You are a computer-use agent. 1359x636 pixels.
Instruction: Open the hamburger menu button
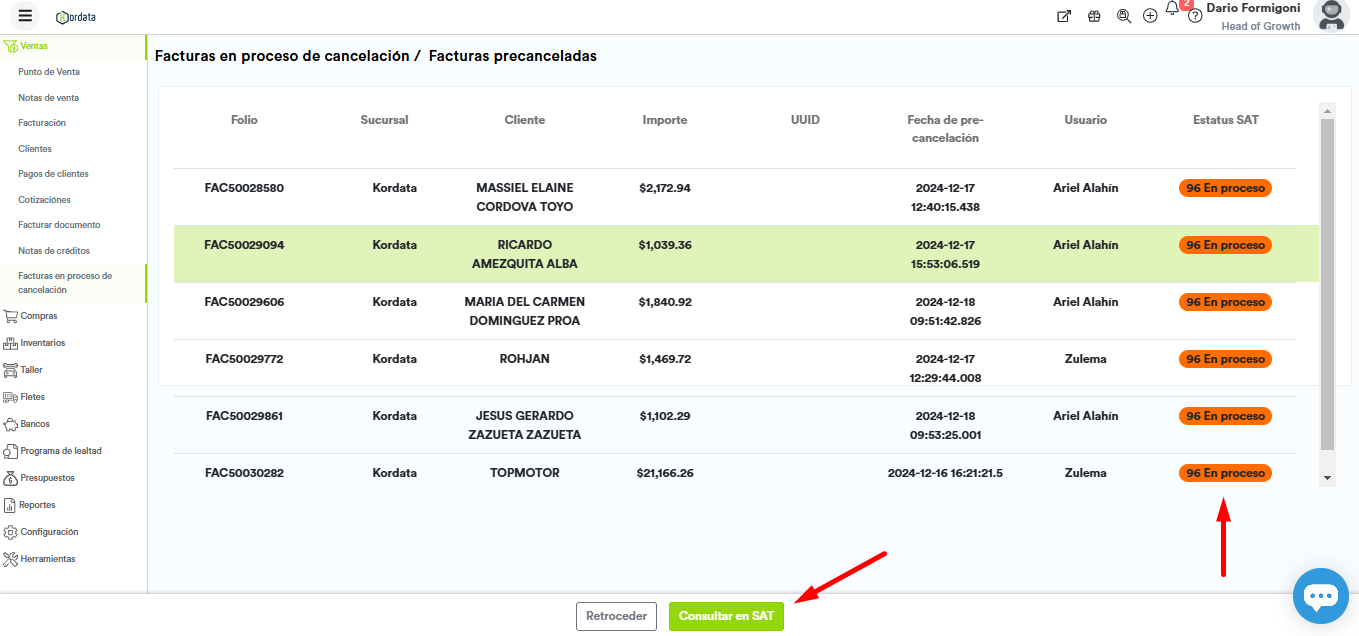point(25,16)
